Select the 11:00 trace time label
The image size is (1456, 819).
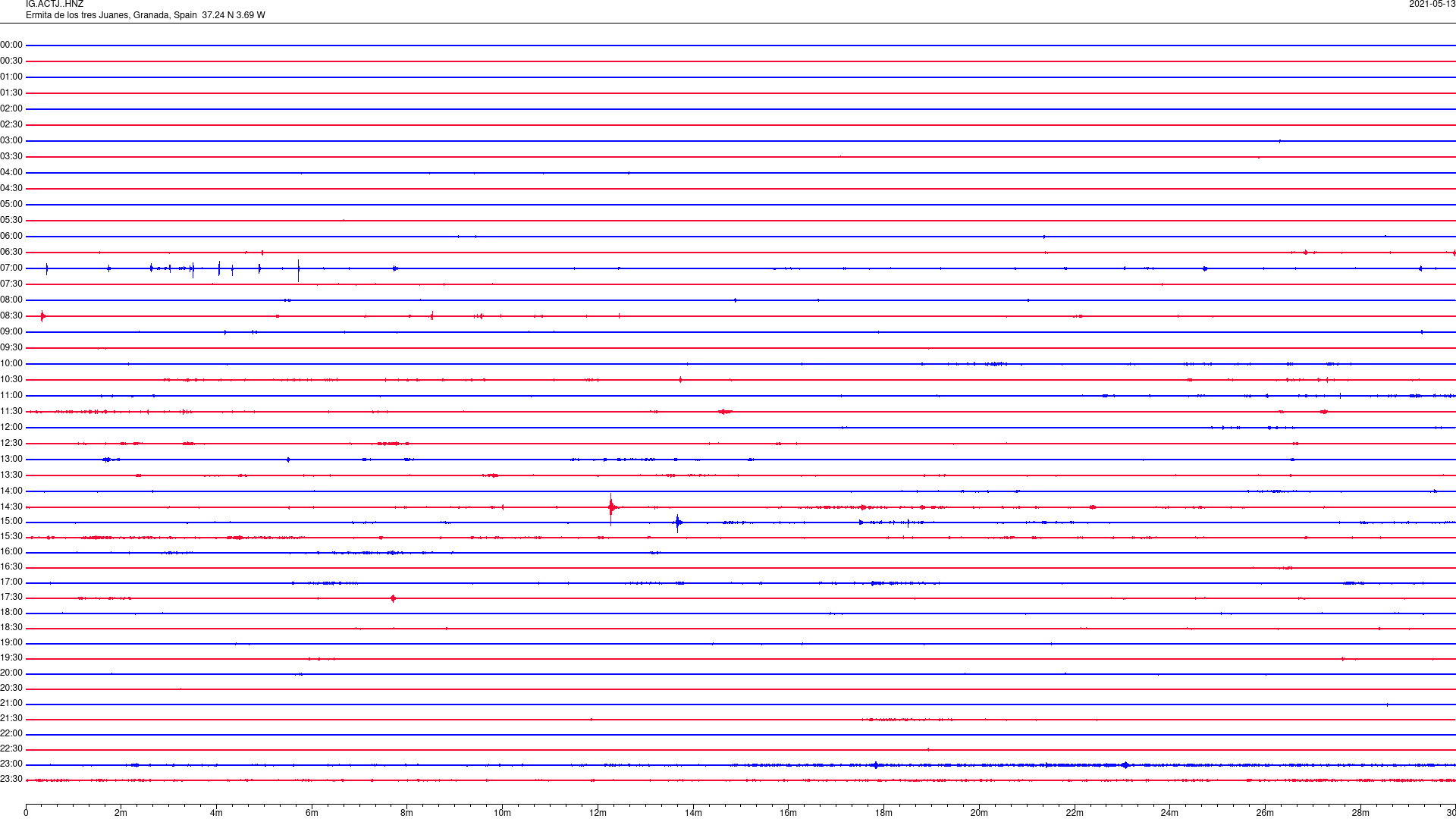pyautogui.click(x=11, y=396)
